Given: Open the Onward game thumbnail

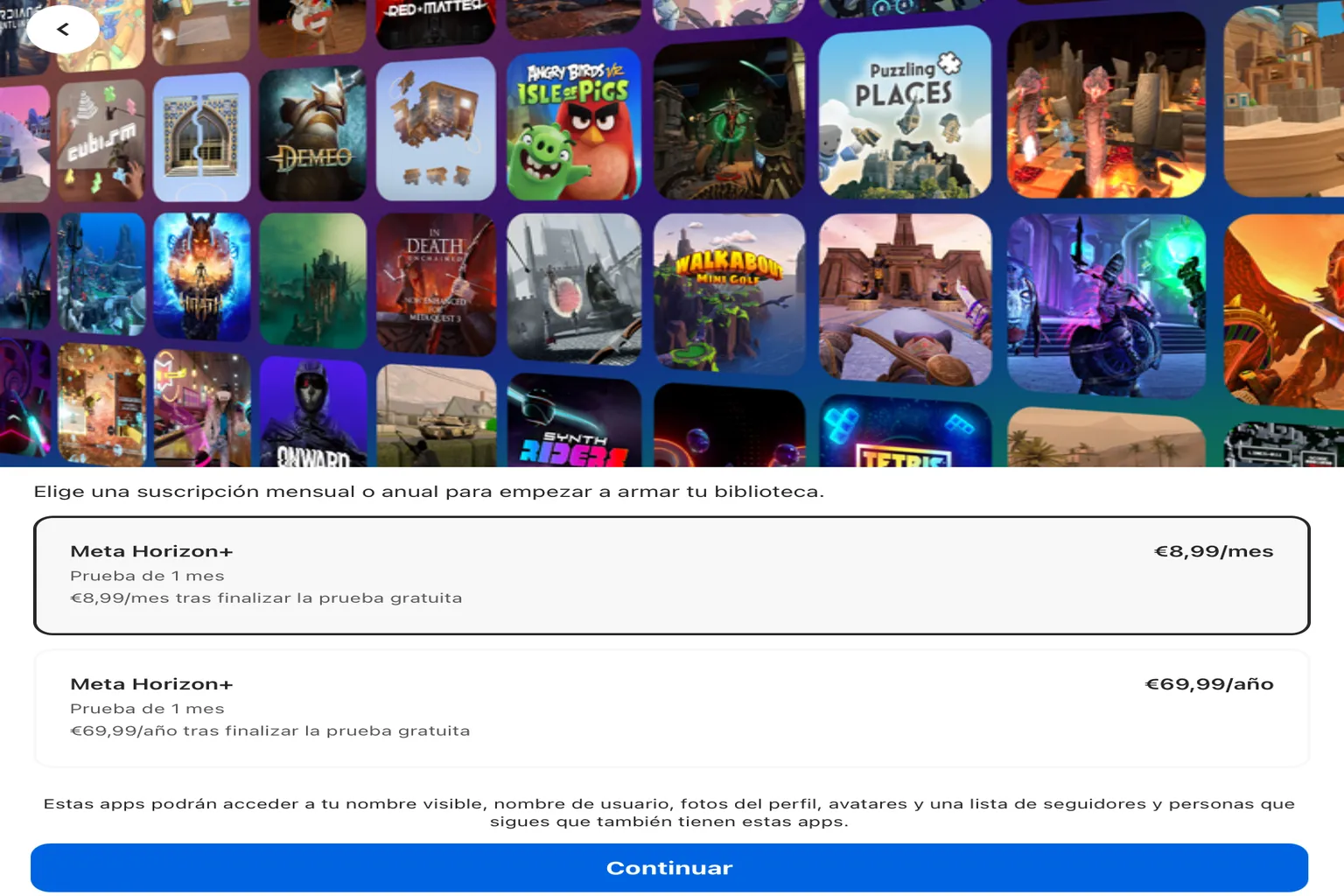Looking at the screenshot, I should coord(312,411).
